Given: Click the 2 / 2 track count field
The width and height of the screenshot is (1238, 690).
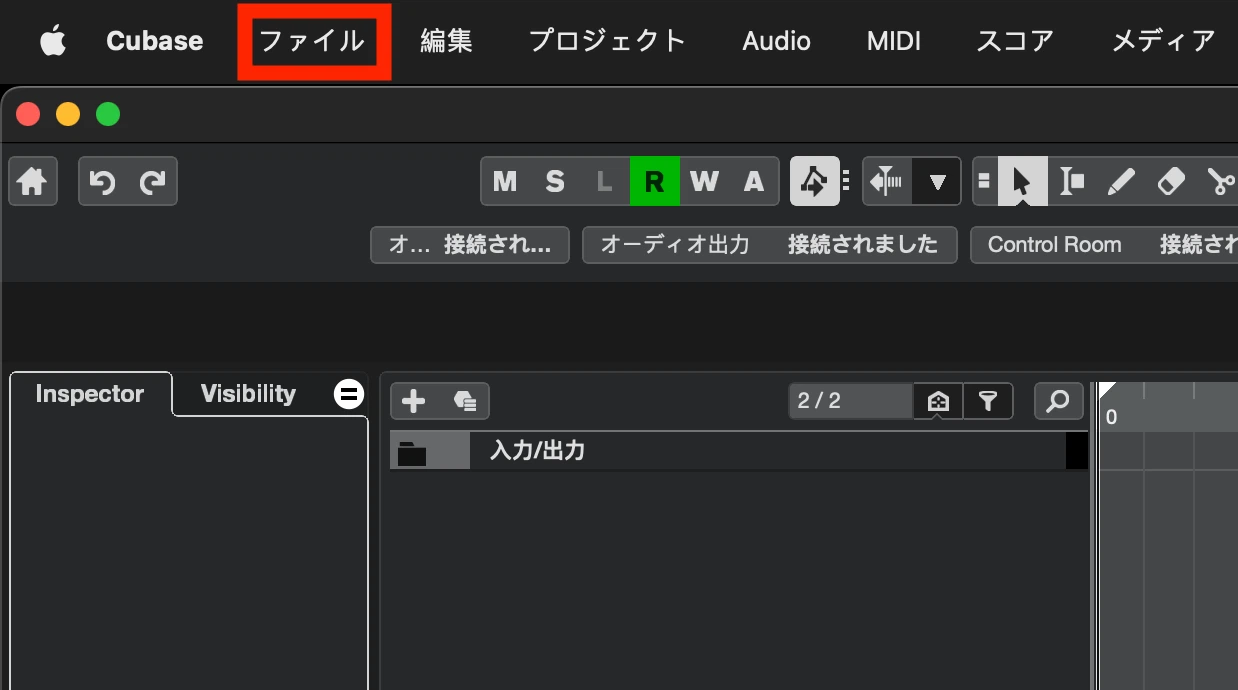Looking at the screenshot, I should 851,401.
